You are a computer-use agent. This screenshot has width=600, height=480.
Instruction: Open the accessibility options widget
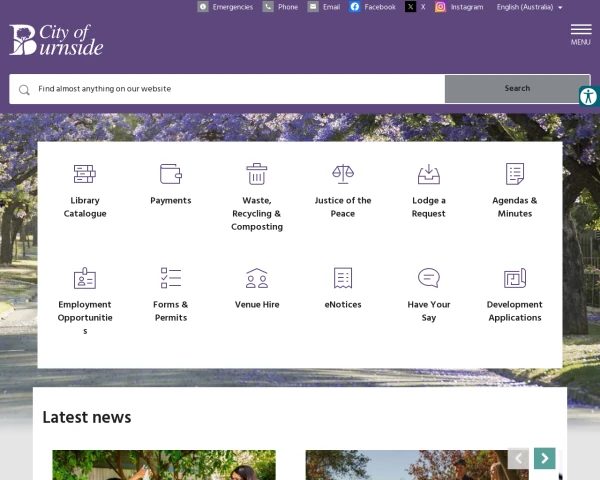(x=588, y=96)
